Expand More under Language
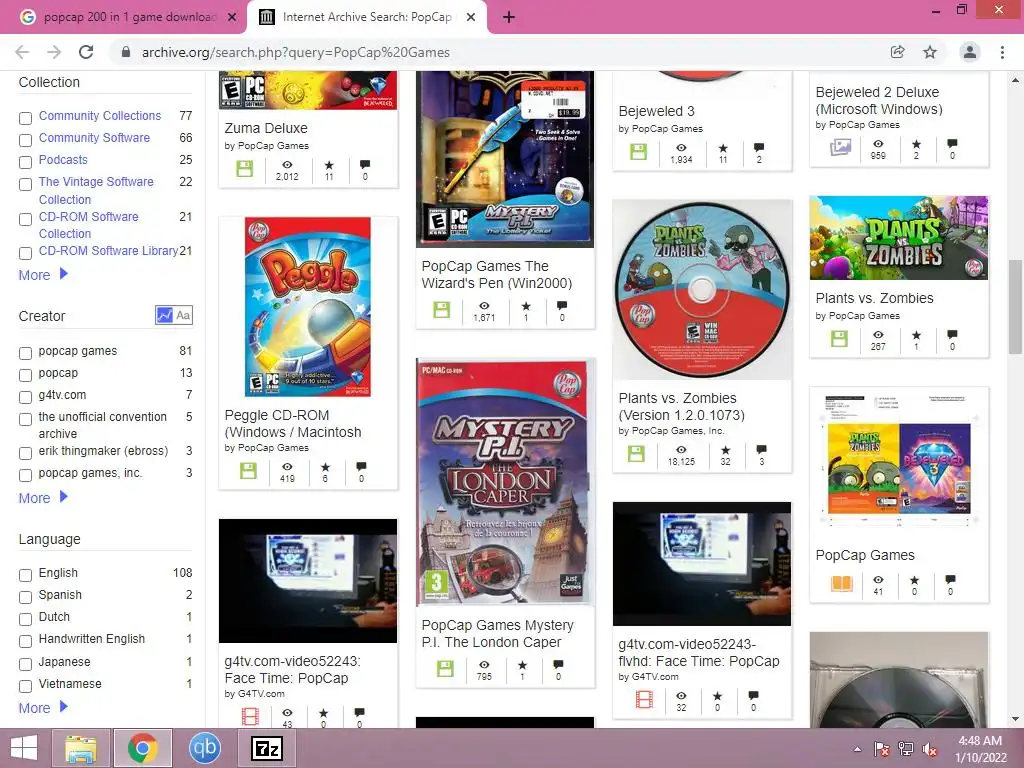The image size is (1024, 768). click(x=43, y=708)
